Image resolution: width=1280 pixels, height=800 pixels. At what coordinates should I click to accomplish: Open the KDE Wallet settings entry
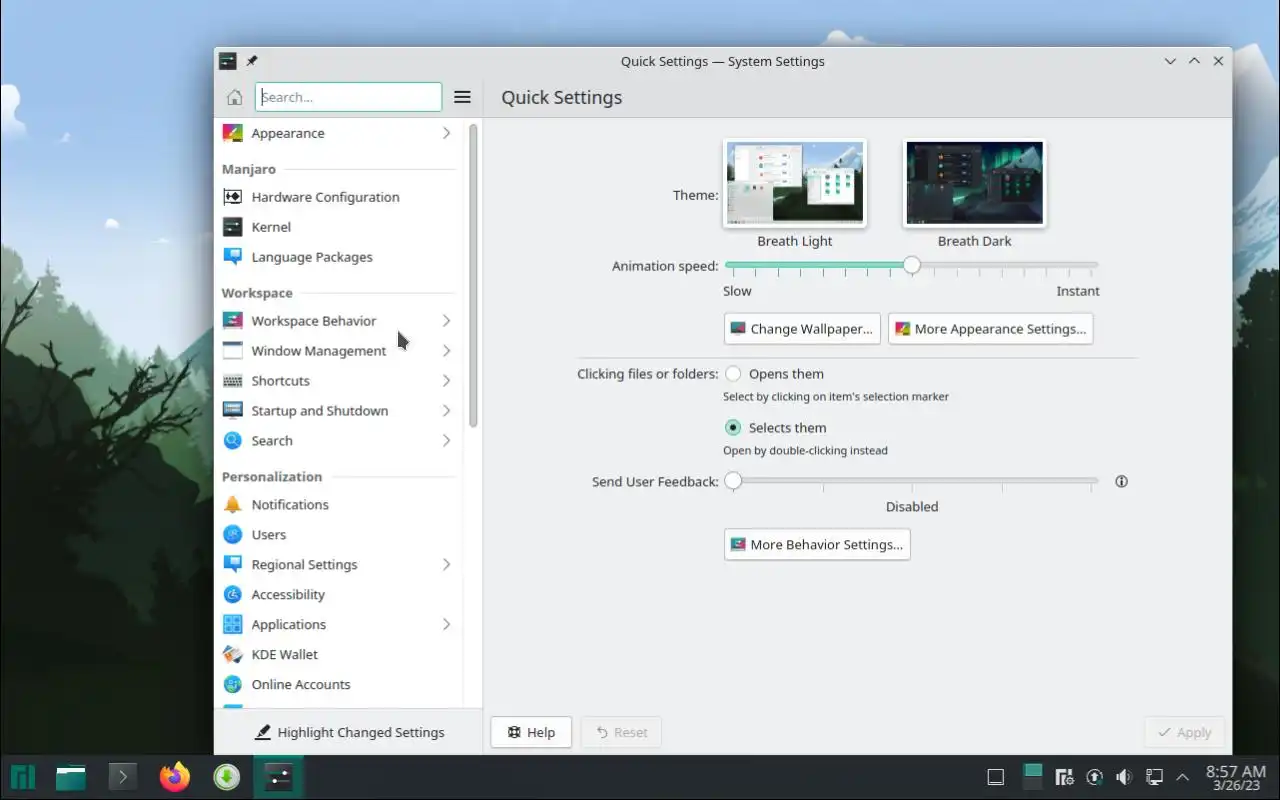338,655
